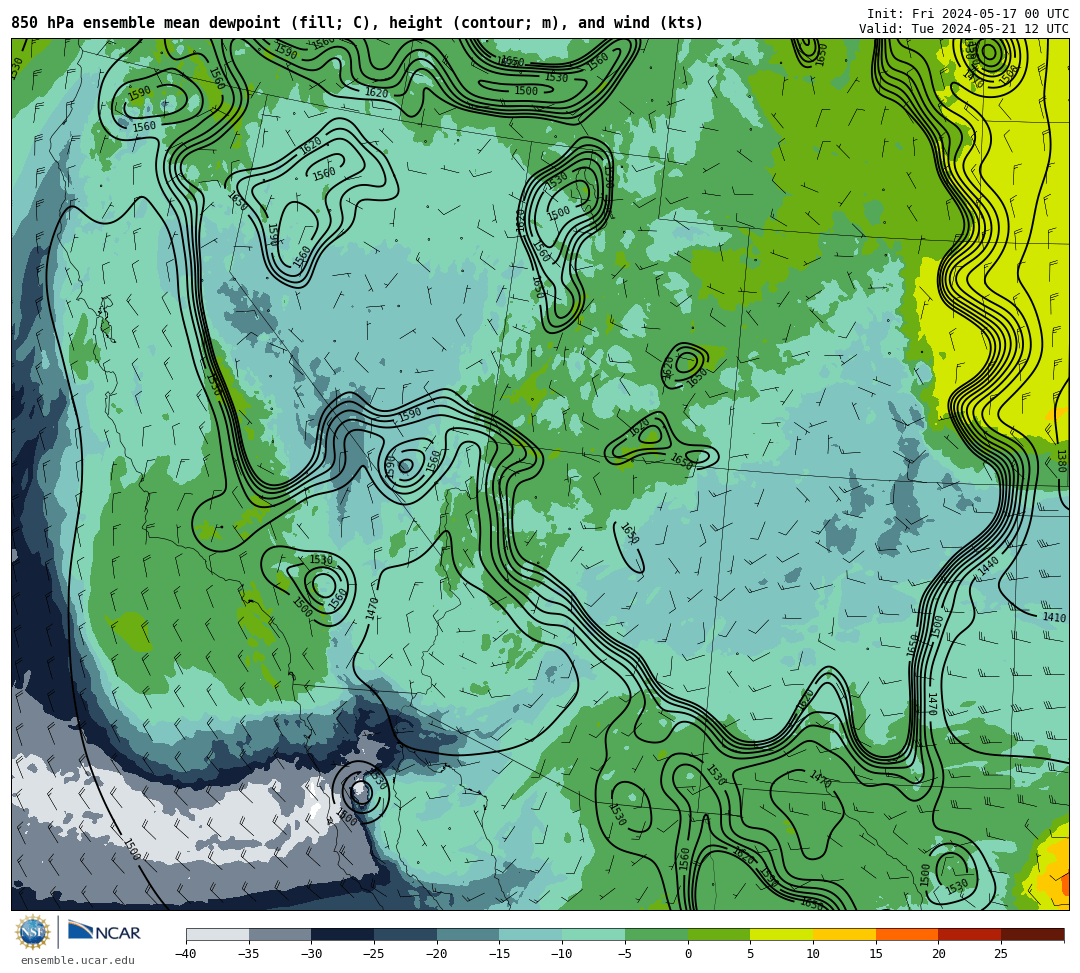
Task: Click the 1440 contour label on the right side
Action: [988, 566]
